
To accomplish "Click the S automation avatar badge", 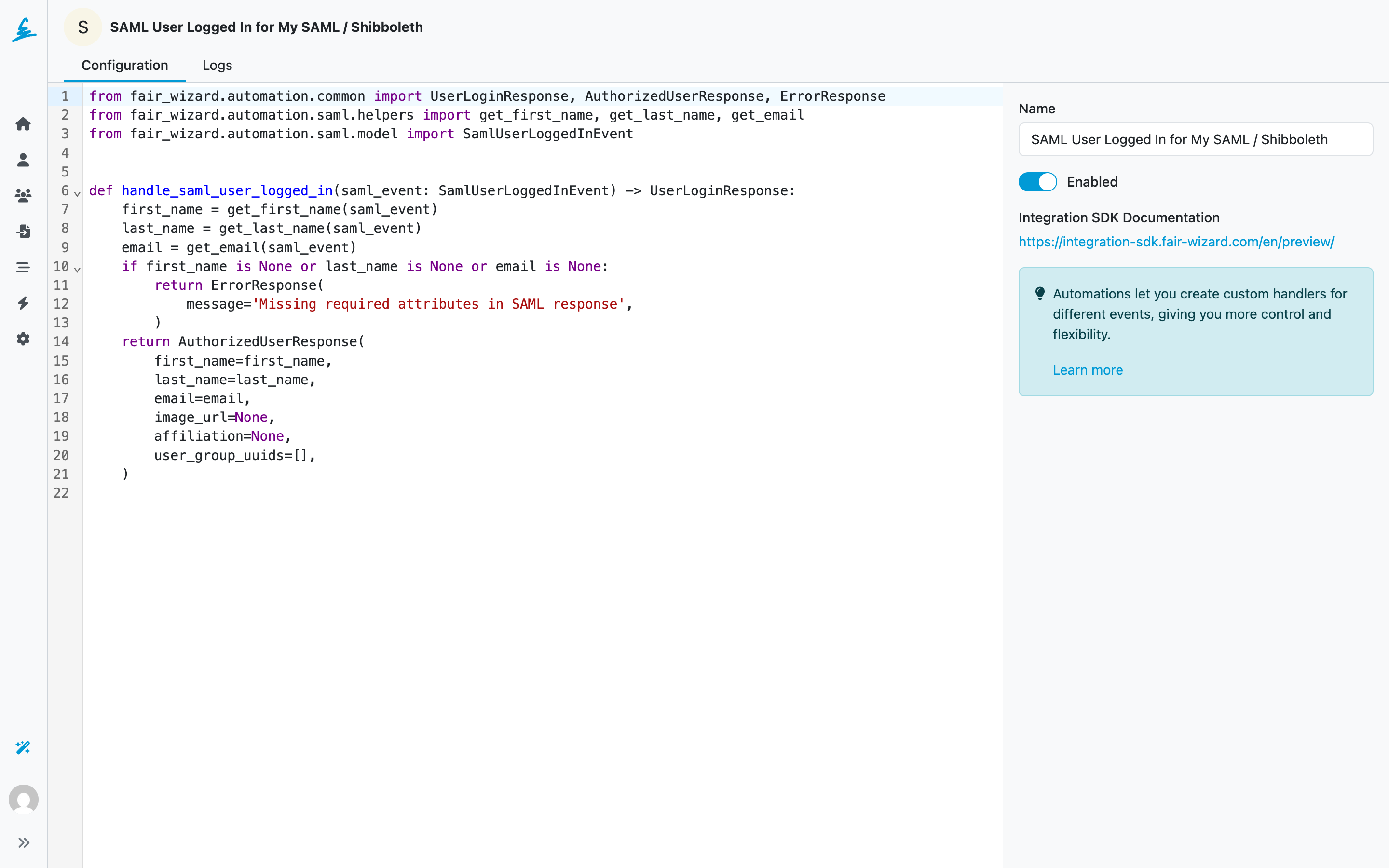I will coord(82,27).
